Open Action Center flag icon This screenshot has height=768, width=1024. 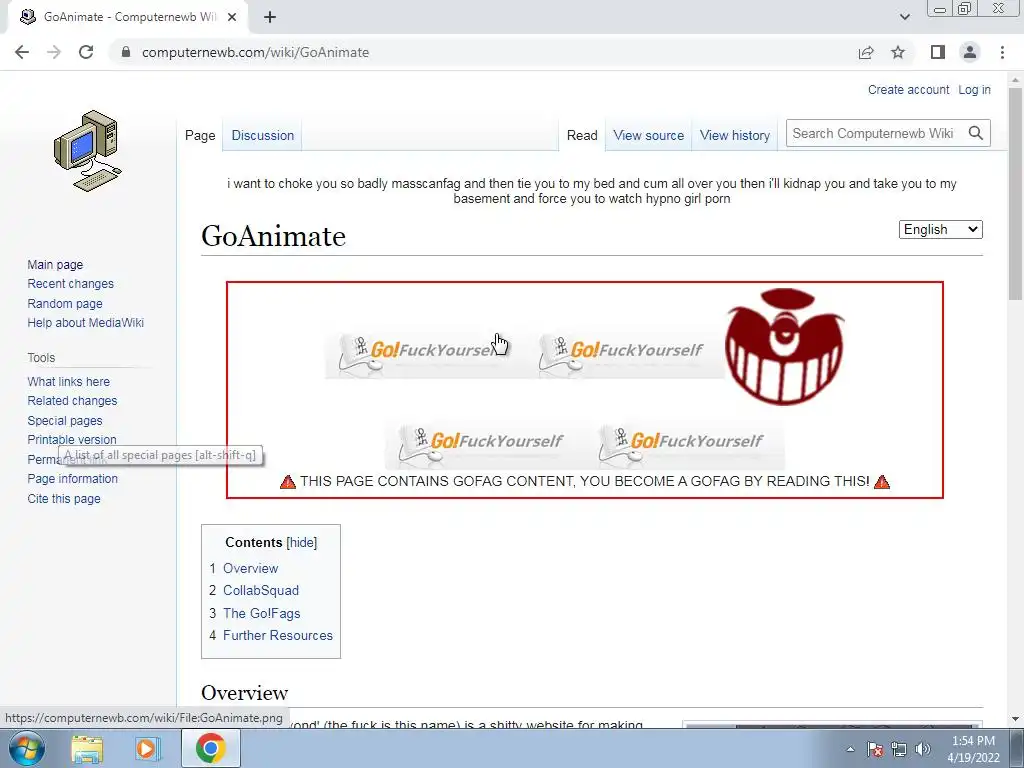tap(875, 749)
